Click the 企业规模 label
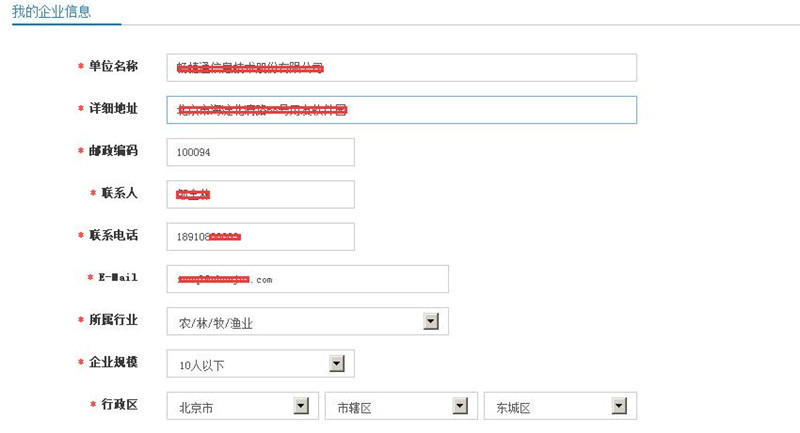Viewport: 800px width, 433px height. [x=113, y=362]
